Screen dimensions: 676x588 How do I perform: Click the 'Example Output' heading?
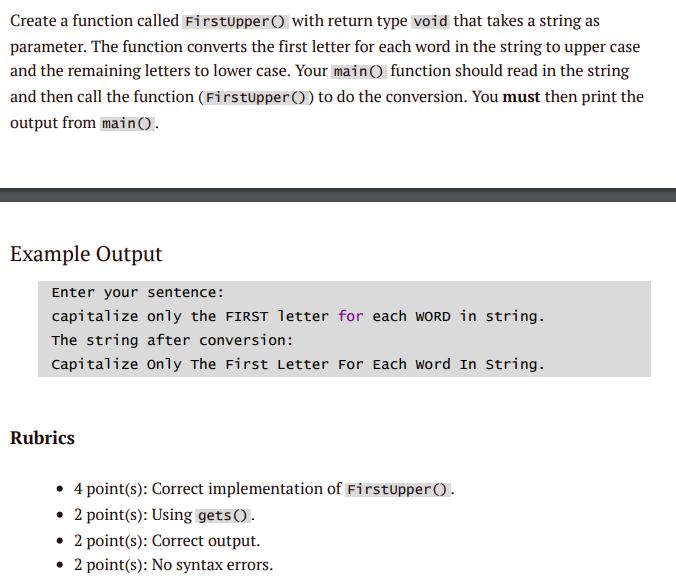click(x=86, y=254)
